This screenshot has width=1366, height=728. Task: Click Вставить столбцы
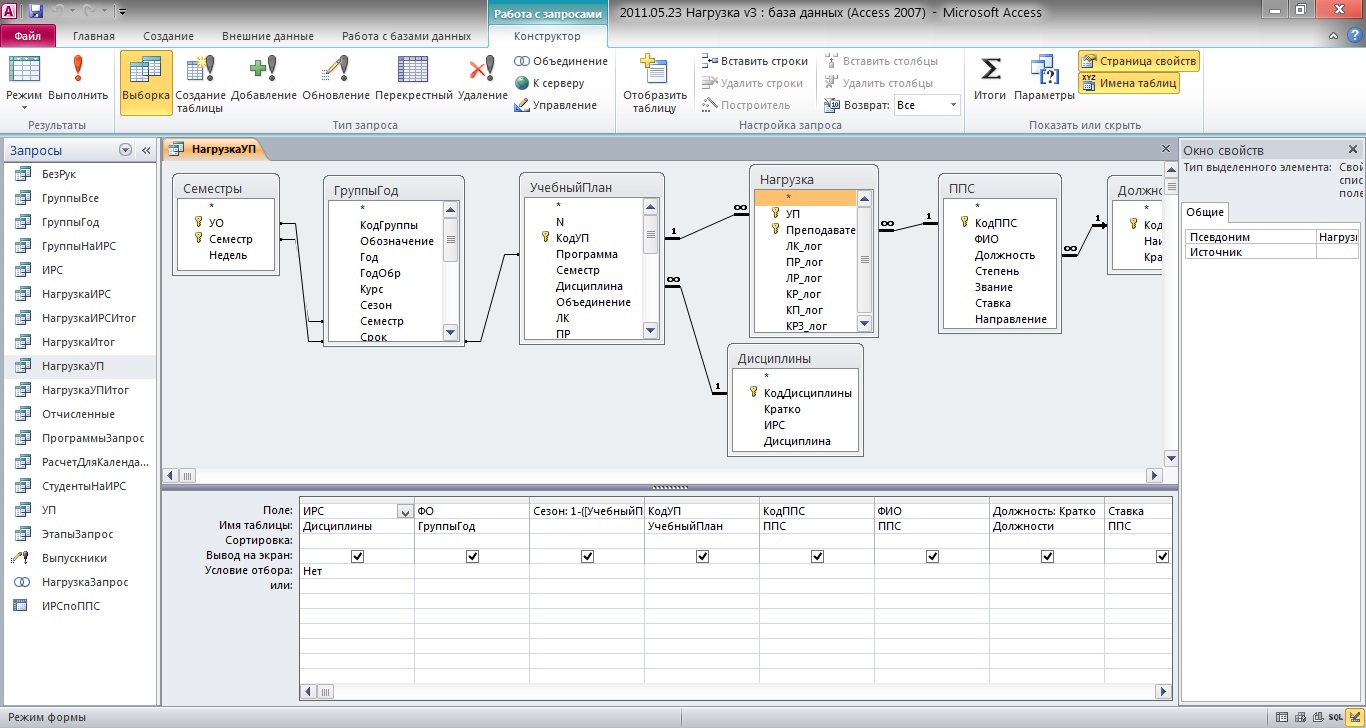[x=882, y=61]
